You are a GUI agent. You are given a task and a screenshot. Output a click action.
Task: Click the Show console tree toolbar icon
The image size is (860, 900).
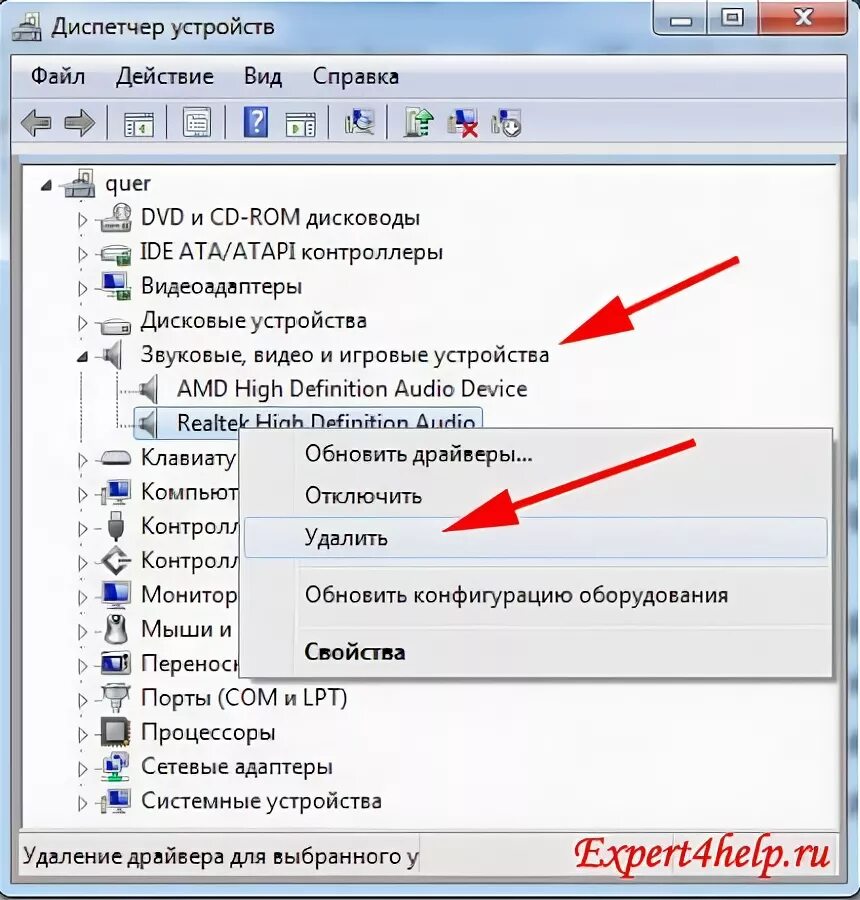[x=141, y=122]
